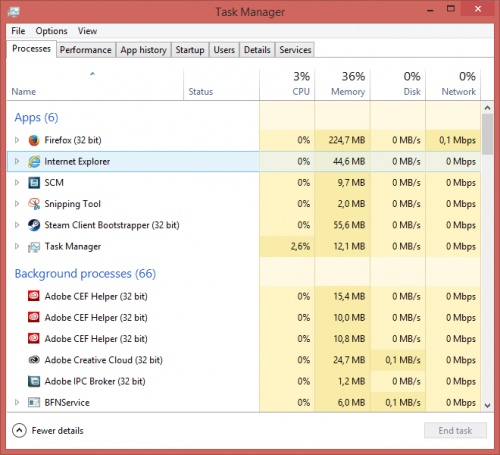This screenshot has width=500, height=455.
Task: Click the End task button
Action: [455, 431]
